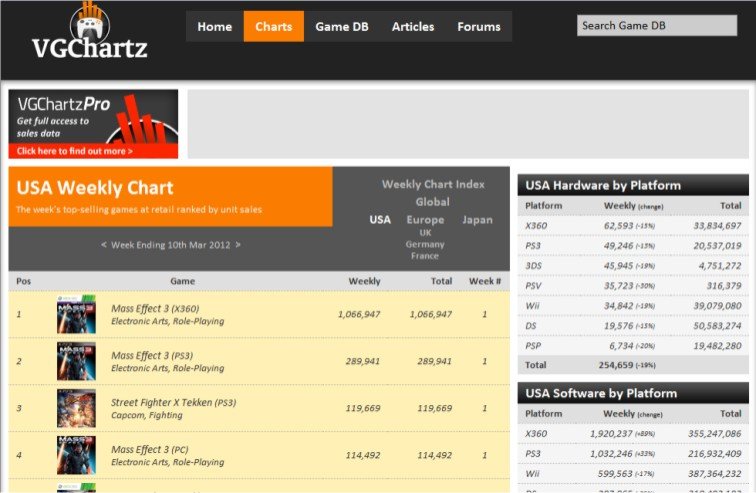The height and width of the screenshot is (493, 756).
Task: Go to Articles section
Action: [413, 27]
